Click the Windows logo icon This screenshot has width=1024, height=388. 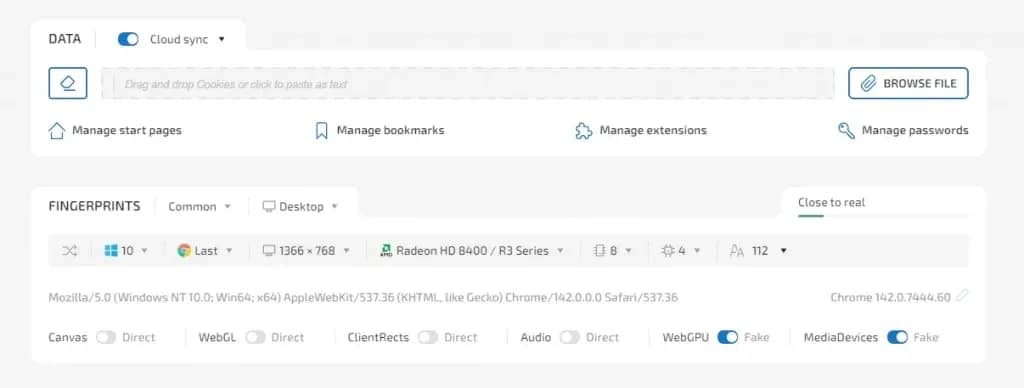(111, 251)
